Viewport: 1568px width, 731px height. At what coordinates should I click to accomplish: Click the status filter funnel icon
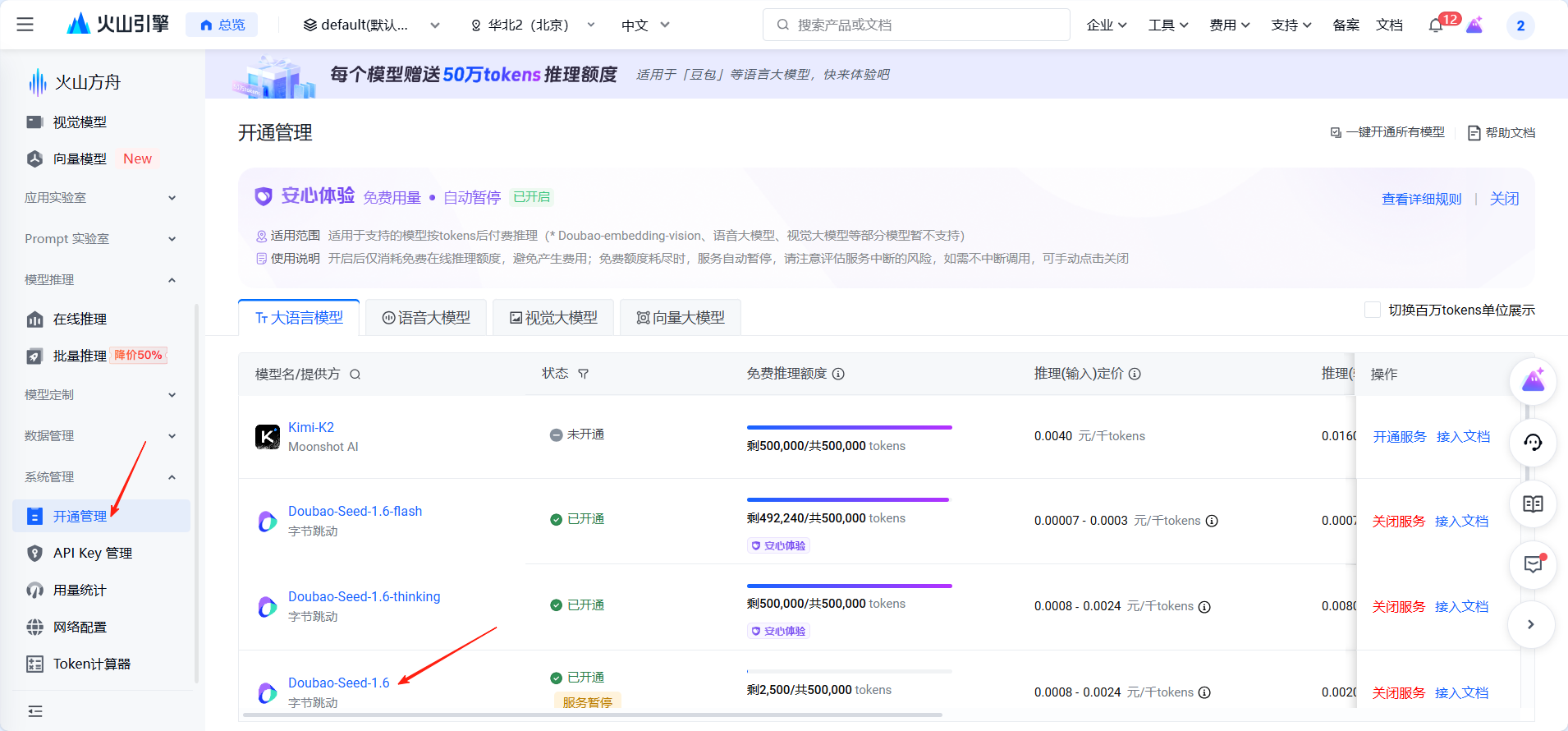click(x=584, y=374)
